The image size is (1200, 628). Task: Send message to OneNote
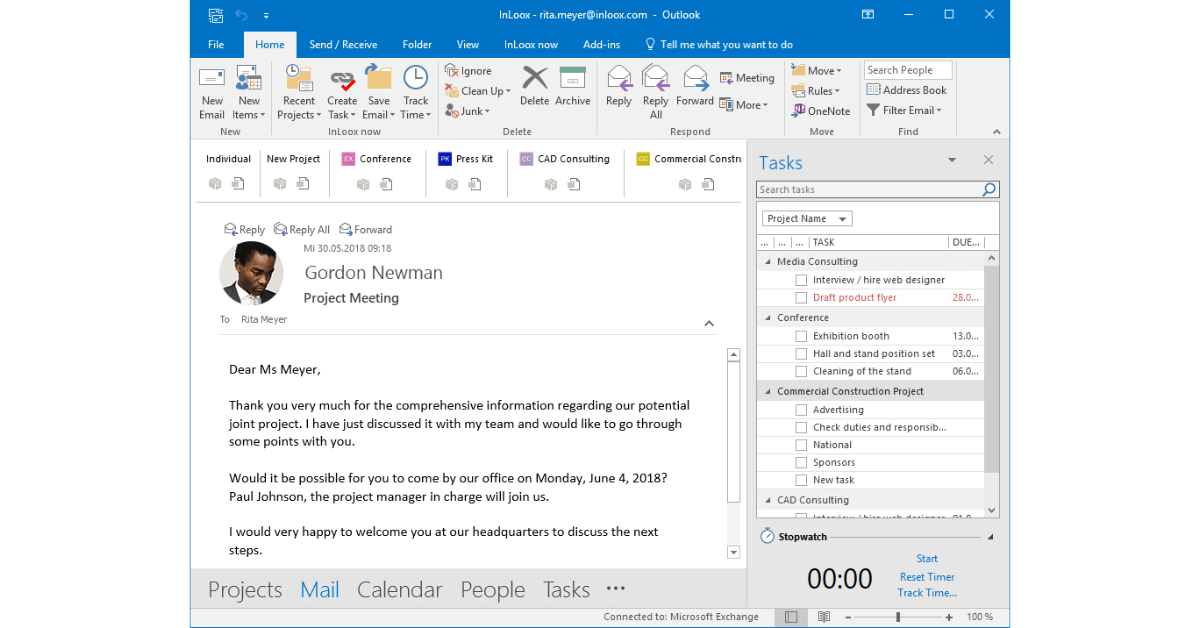tap(820, 111)
